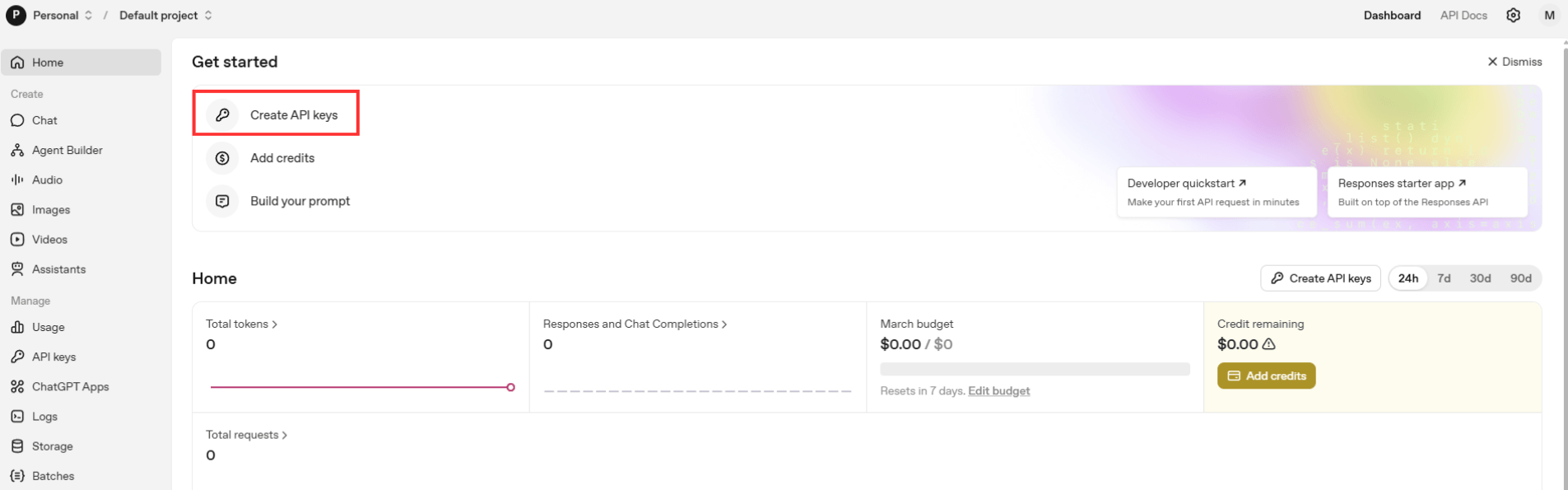1568x490 pixels.
Task: Click the Images sidebar icon
Action: [17, 210]
